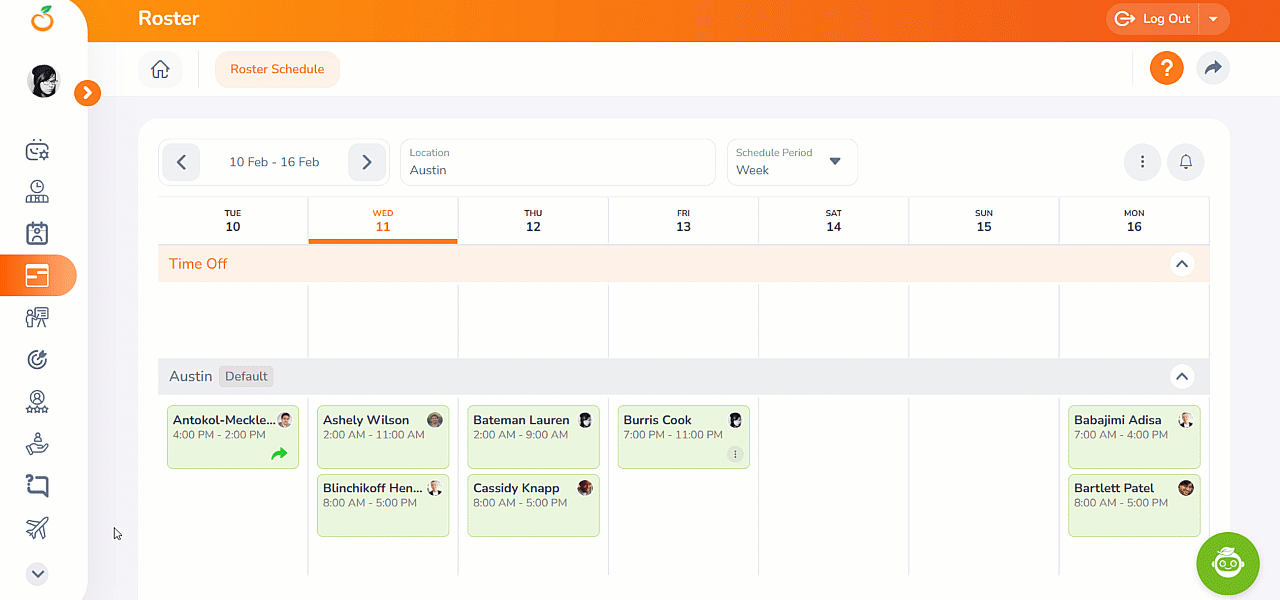Screen dimensions: 1280x600
Task: Click the share arrow icon in header
Action: point(1213,68)
